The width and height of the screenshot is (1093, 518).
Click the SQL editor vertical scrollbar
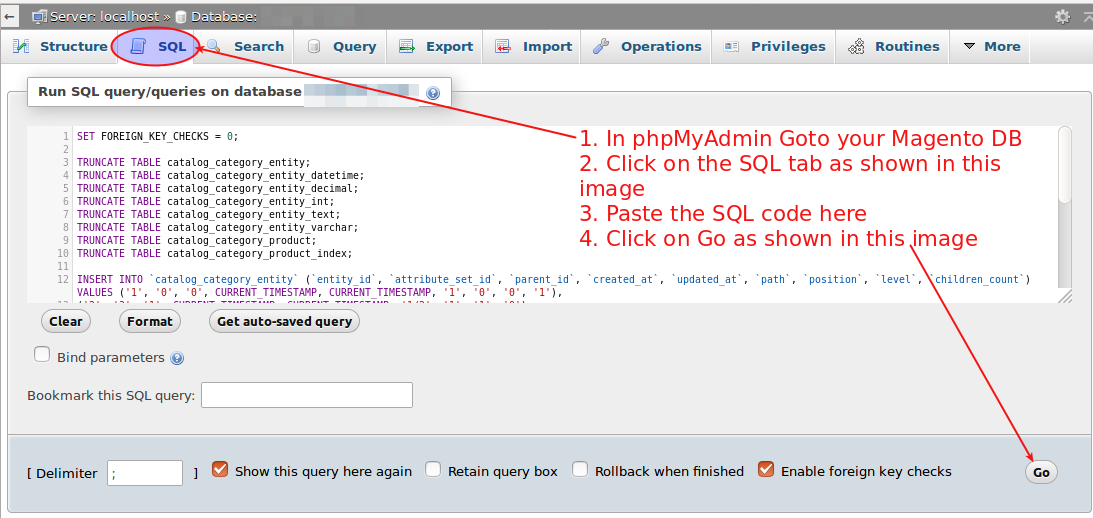pyautogui.click(x=1064, y=165)
